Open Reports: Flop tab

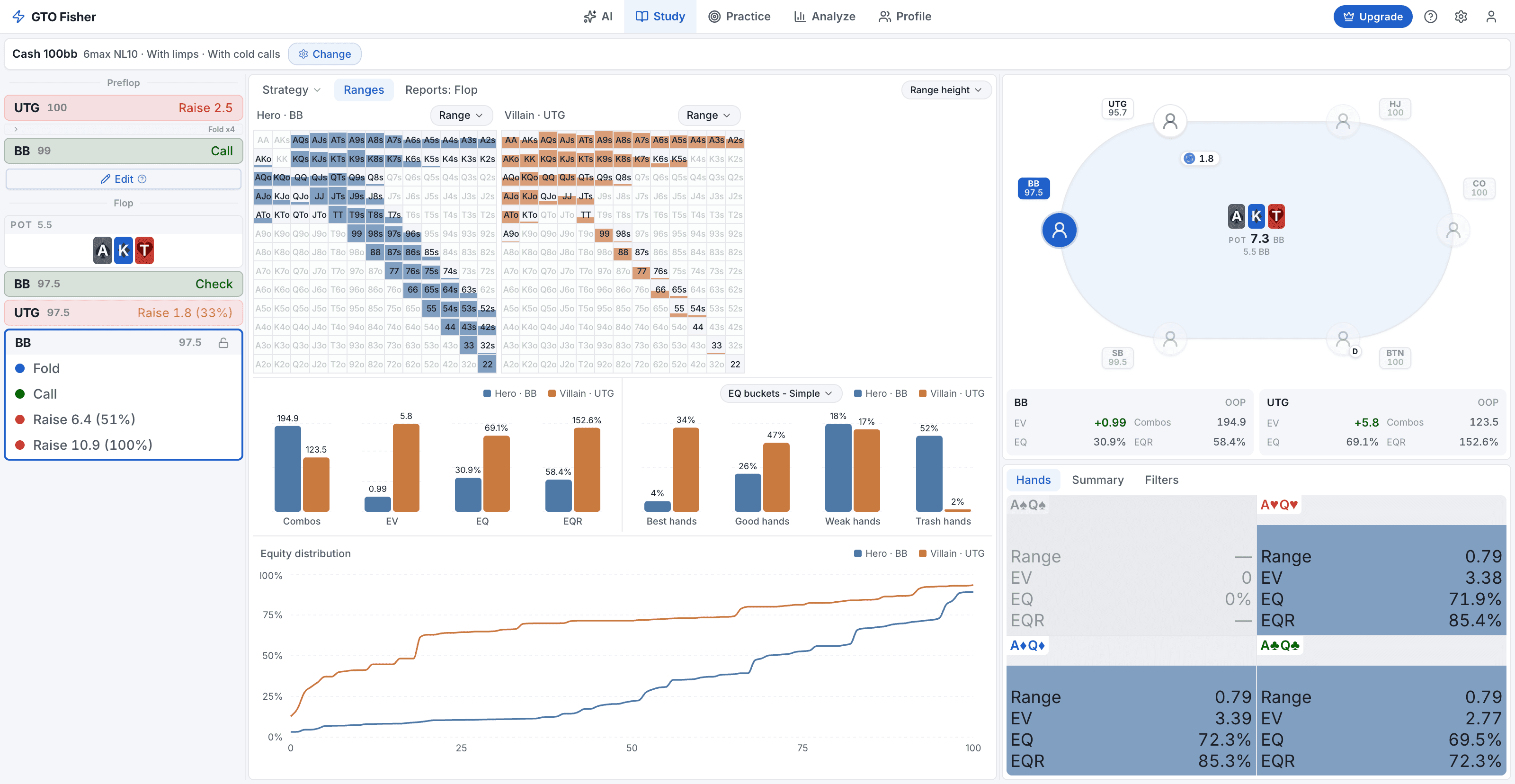(441, 90)
